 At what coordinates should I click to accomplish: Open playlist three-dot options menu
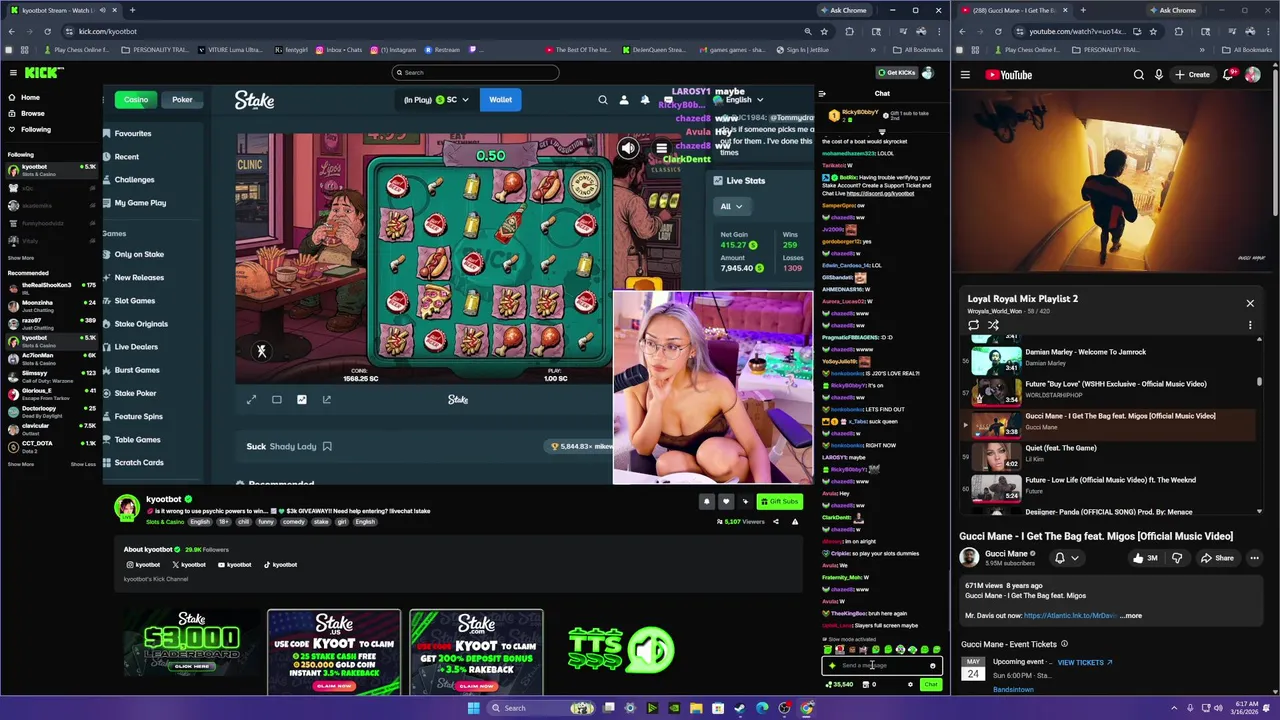pyautogui.click(x=1250, y=325)
